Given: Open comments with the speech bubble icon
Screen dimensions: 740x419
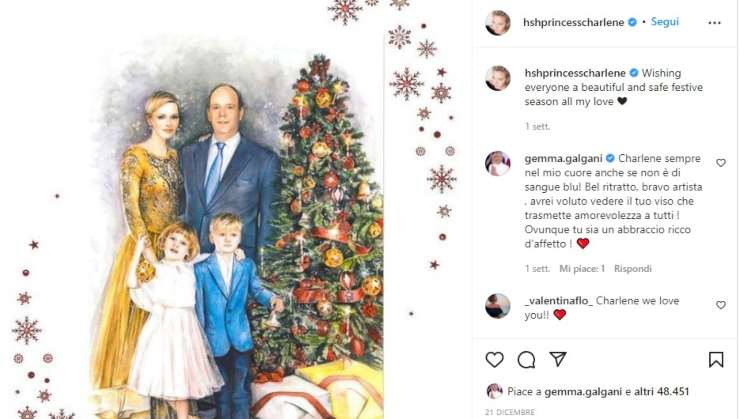Looking at the screenshot, I should [x=526, y=360].
